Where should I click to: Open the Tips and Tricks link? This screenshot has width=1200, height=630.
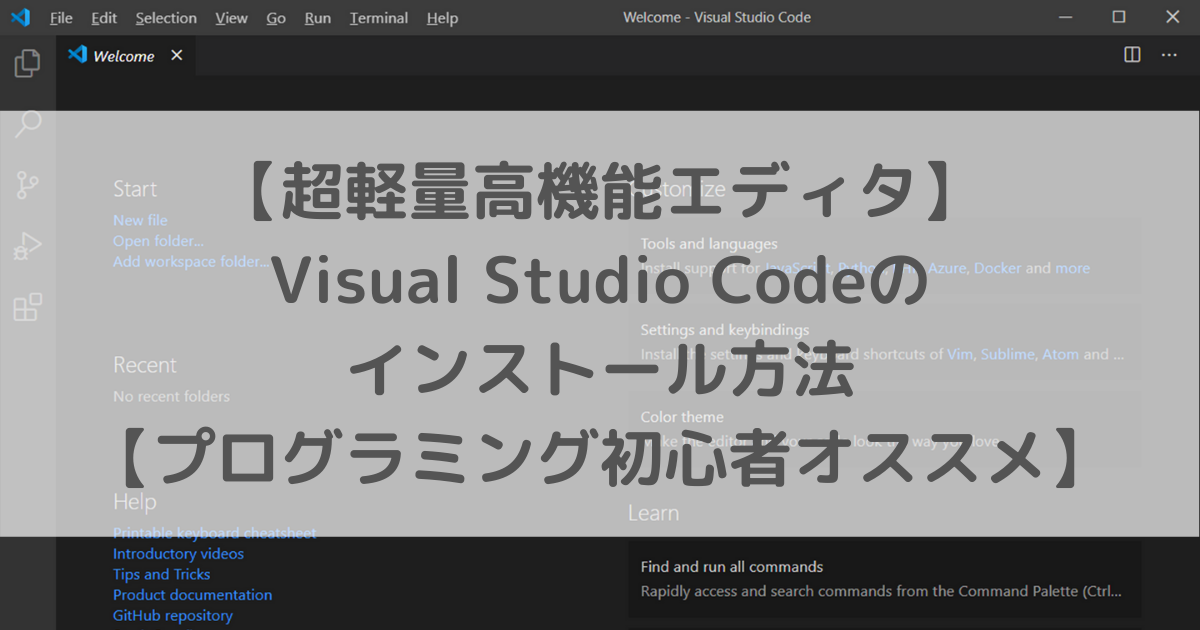(x=161, y=574)
